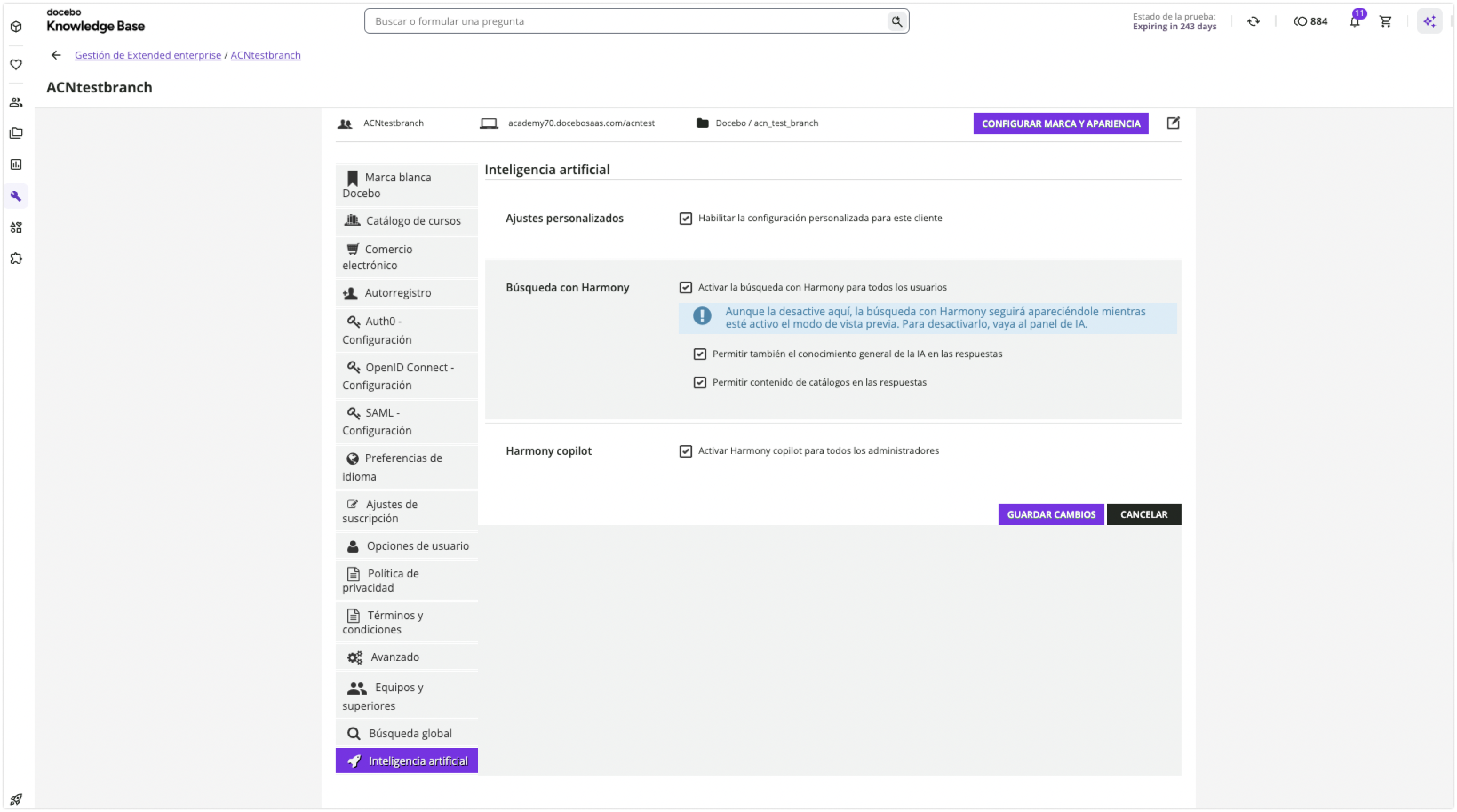The width and height of the screenshot is (1457, 812).
Task: Open Autorregistro tab
Action: click(406, 293)
